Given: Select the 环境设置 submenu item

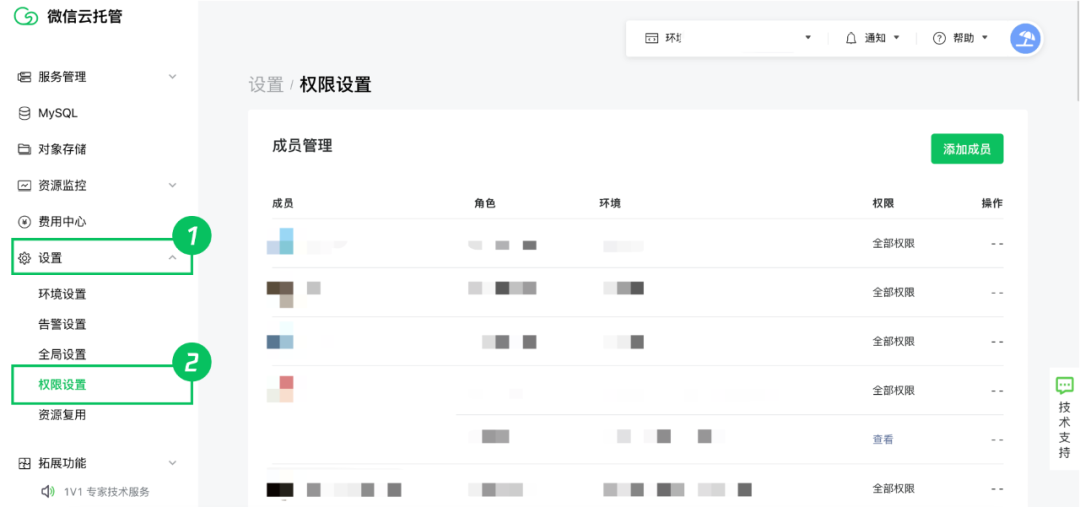Looking at the screenshot, I should coord(62,294).
